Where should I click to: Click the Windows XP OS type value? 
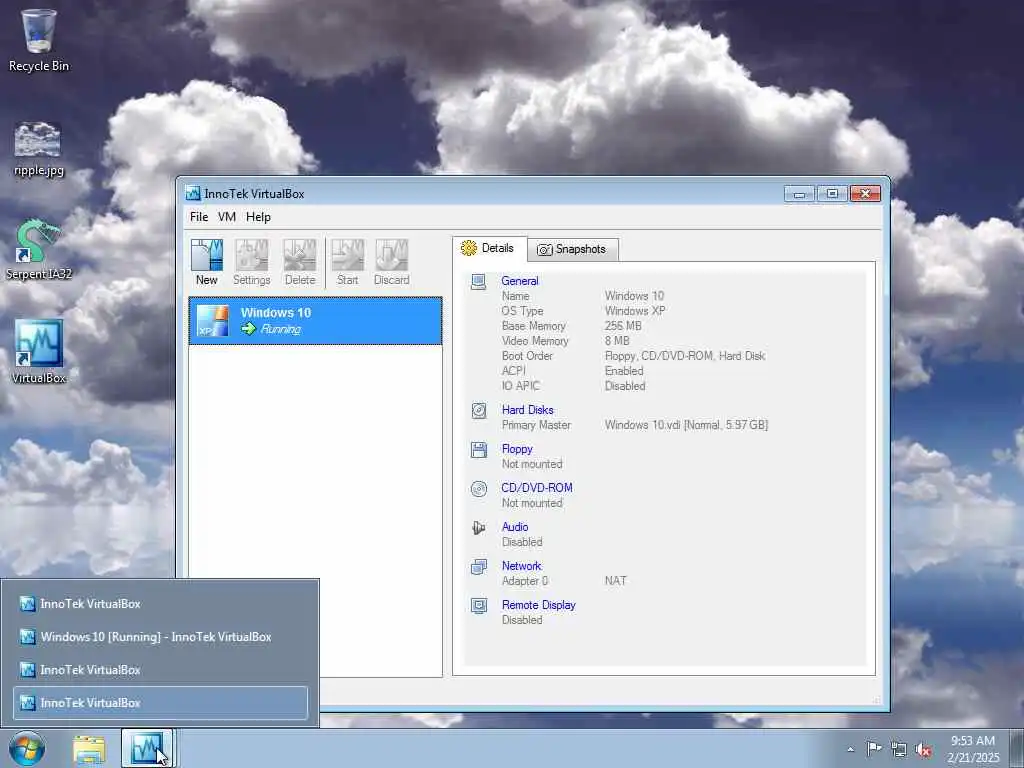click(635, 311)
